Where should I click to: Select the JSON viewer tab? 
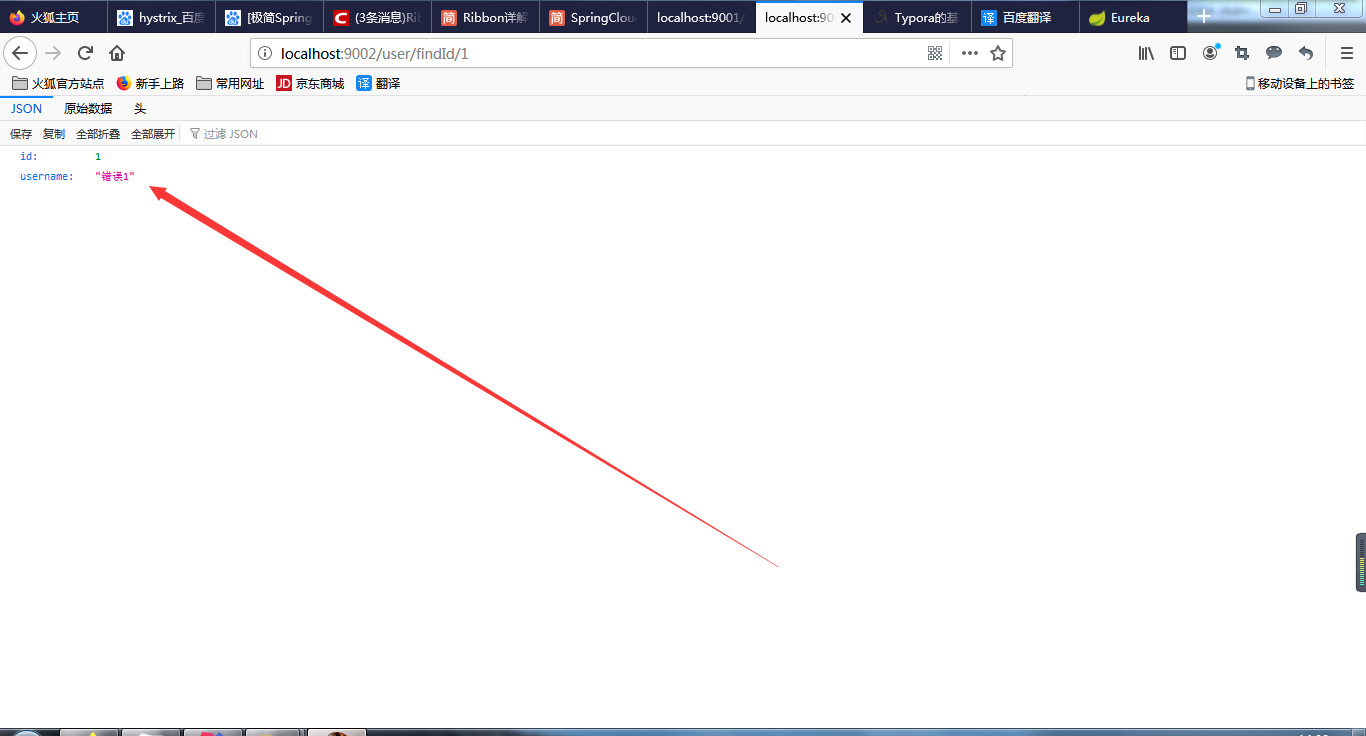point(27,109)
